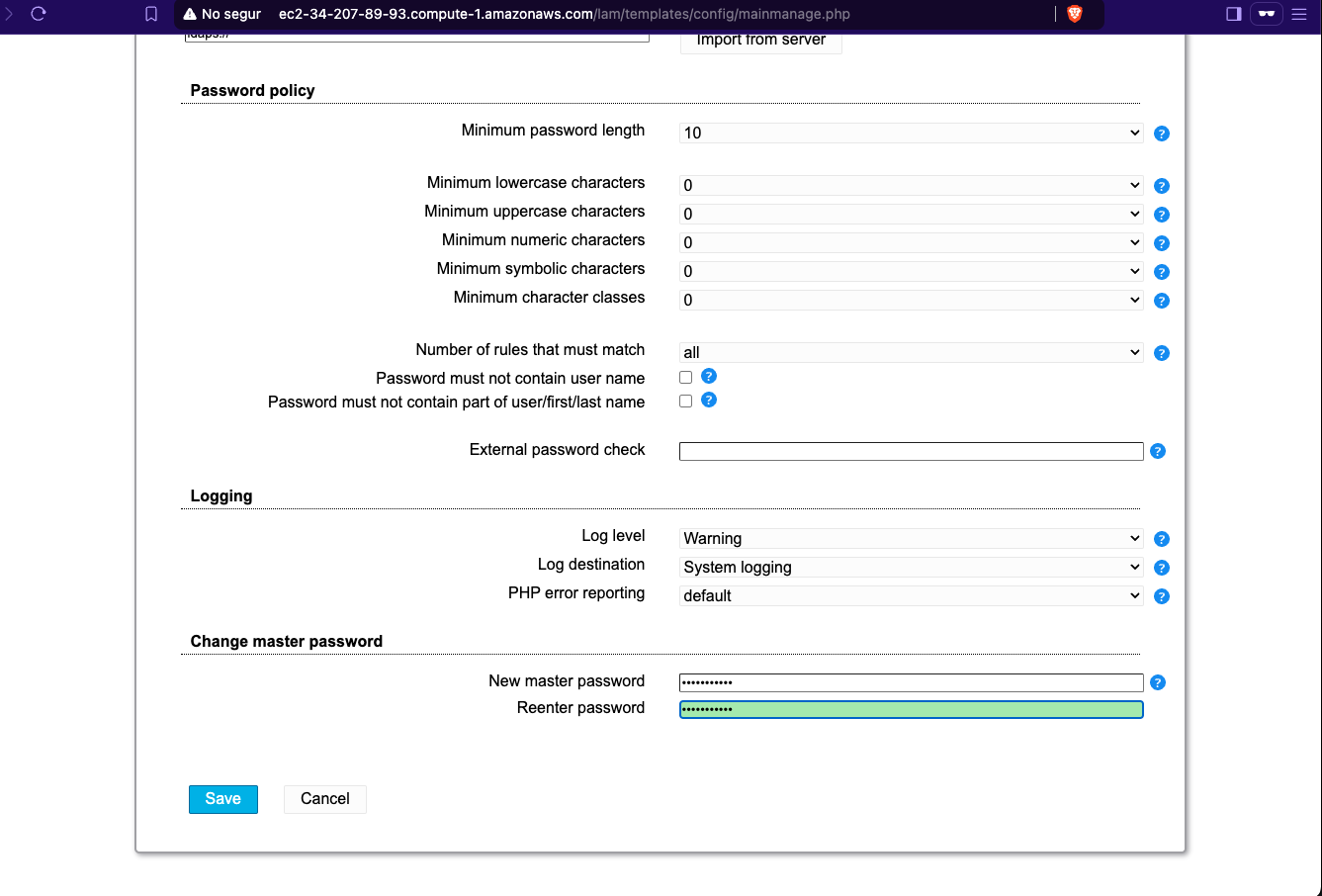This screenshot has width=1322, height=896.
Task: Open the Minimum password length dropdown
Action: pos(911,133)
